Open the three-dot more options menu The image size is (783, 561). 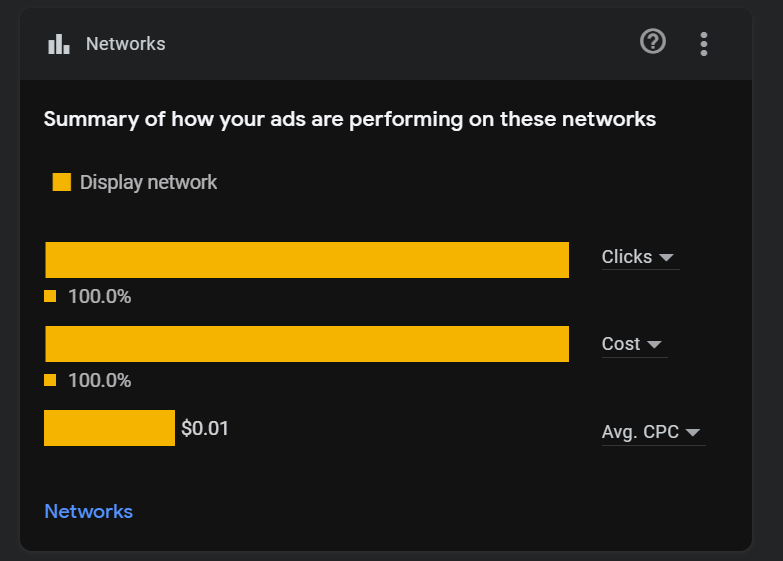pyautogui.click(x=704, y=44)
